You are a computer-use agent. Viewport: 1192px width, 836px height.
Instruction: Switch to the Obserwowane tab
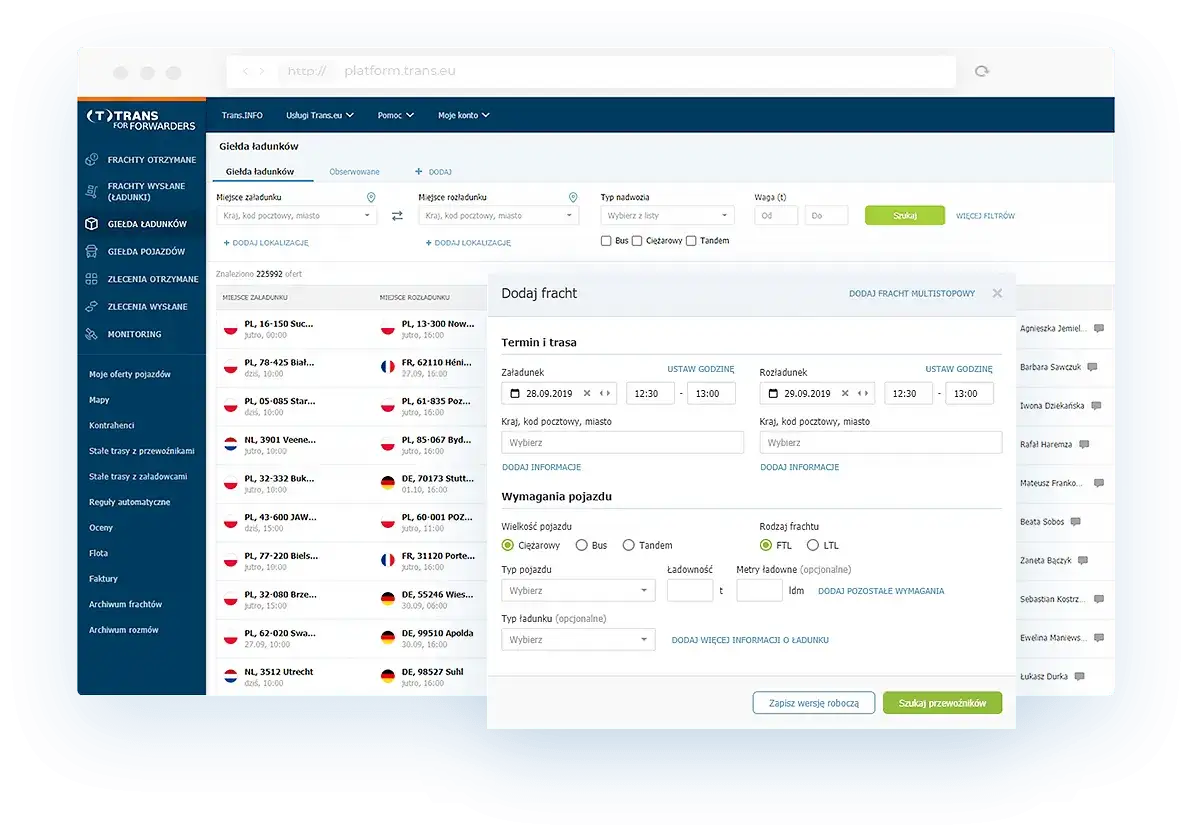pyautogui.click(x=354, y=172)
